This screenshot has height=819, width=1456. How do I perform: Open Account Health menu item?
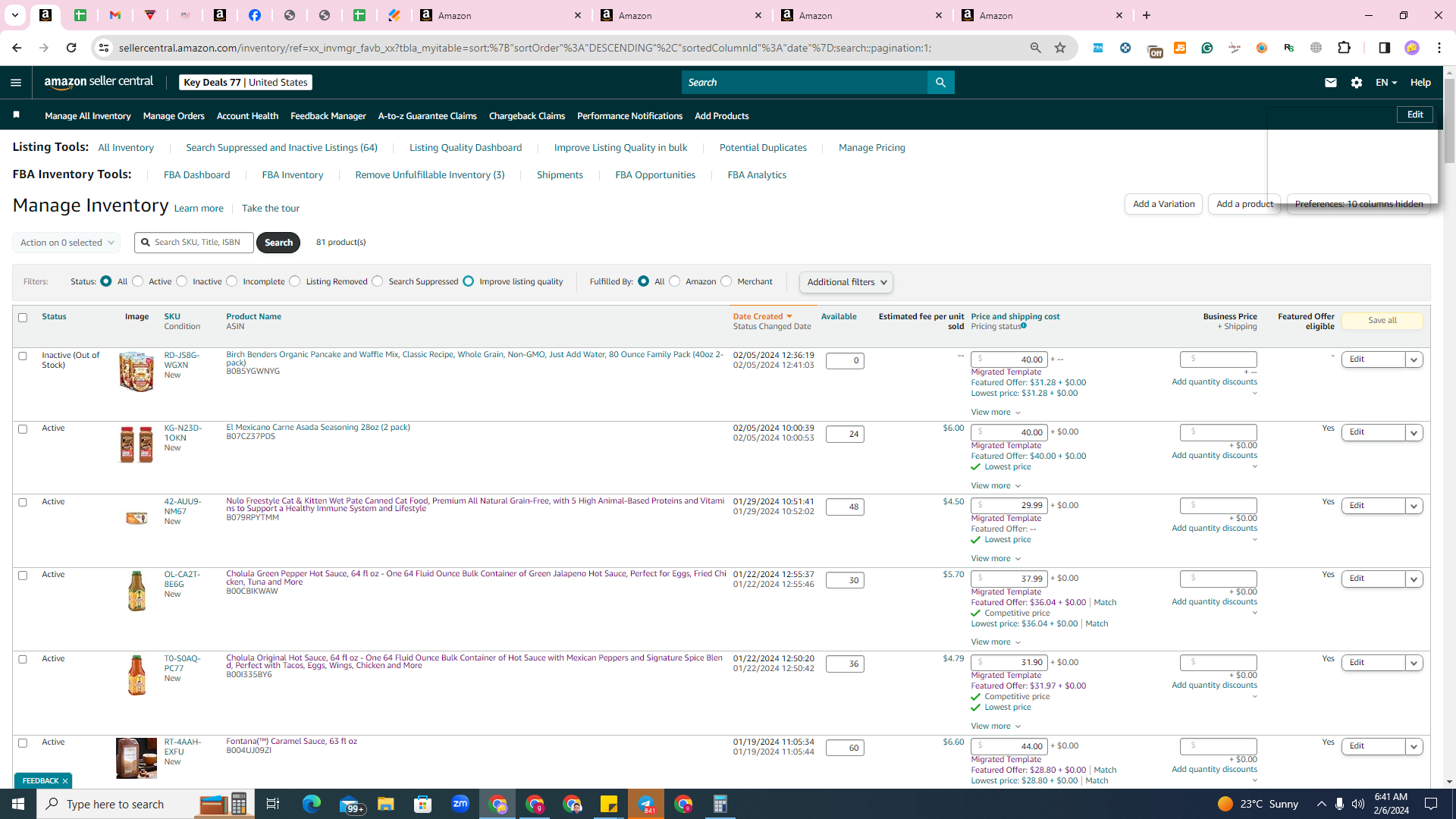[x=247, y=116]
